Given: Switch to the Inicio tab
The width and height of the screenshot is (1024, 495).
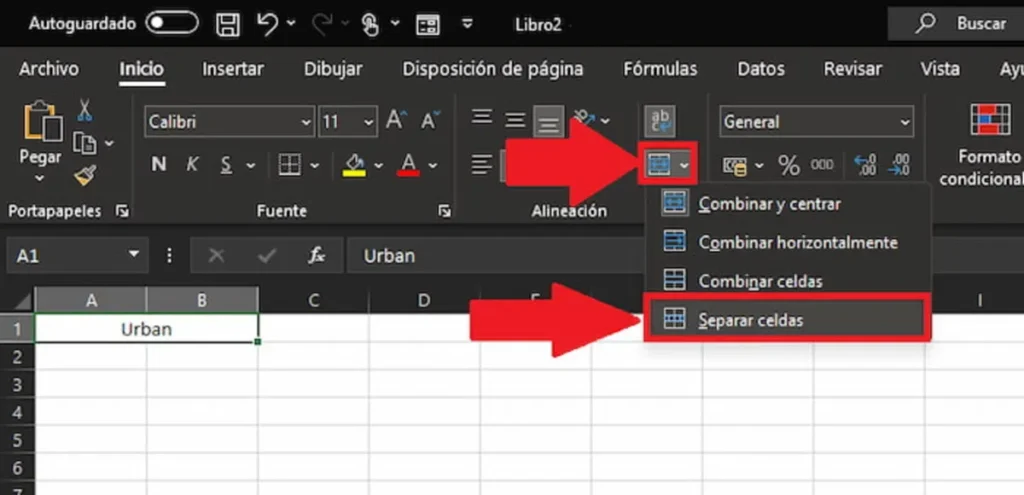Looking at the screenshot, I should pos(142,69).
